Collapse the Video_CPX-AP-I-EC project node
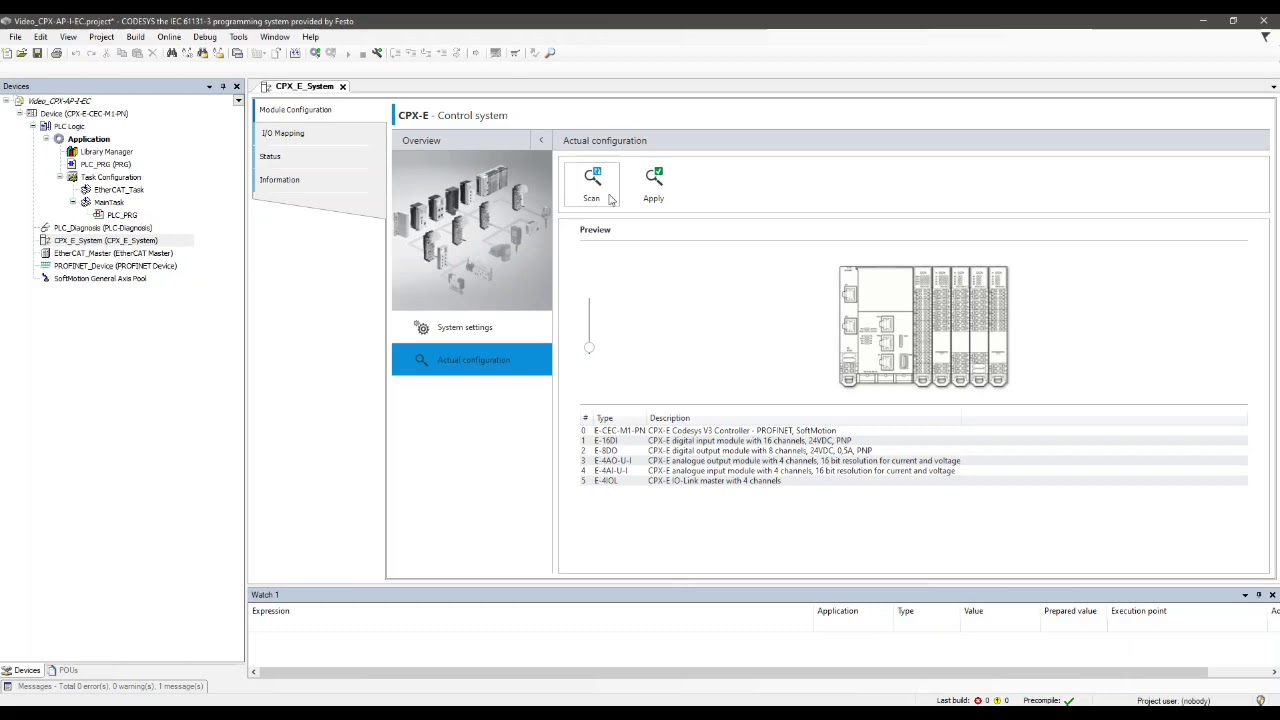1280x720 pixels. point(6,101)
